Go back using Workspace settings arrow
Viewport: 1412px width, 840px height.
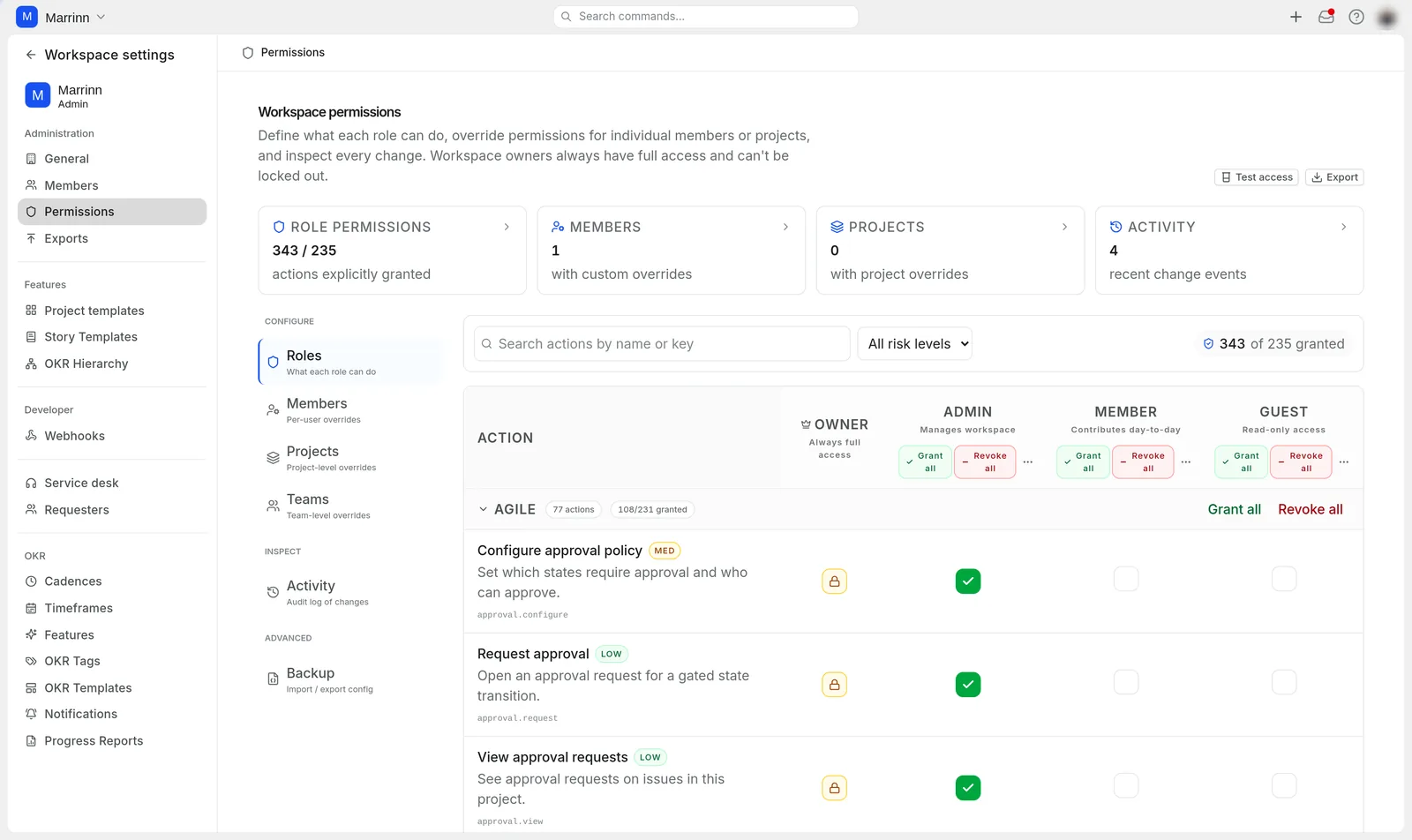[31, 55]
